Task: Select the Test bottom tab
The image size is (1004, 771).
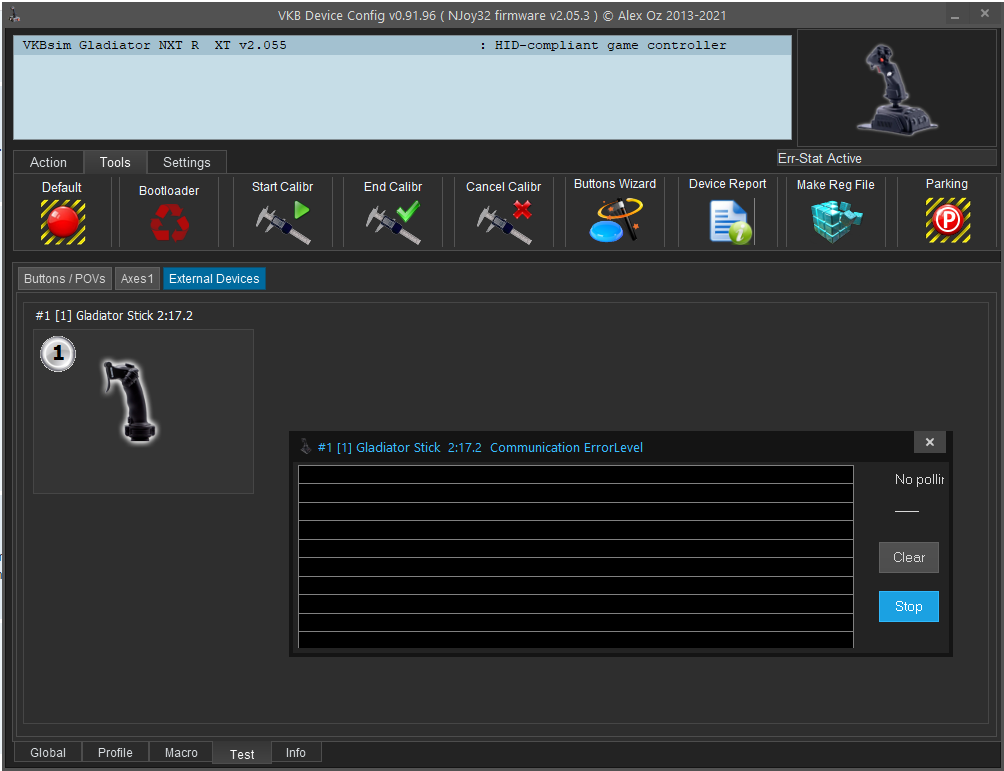Action: [242, 754]
